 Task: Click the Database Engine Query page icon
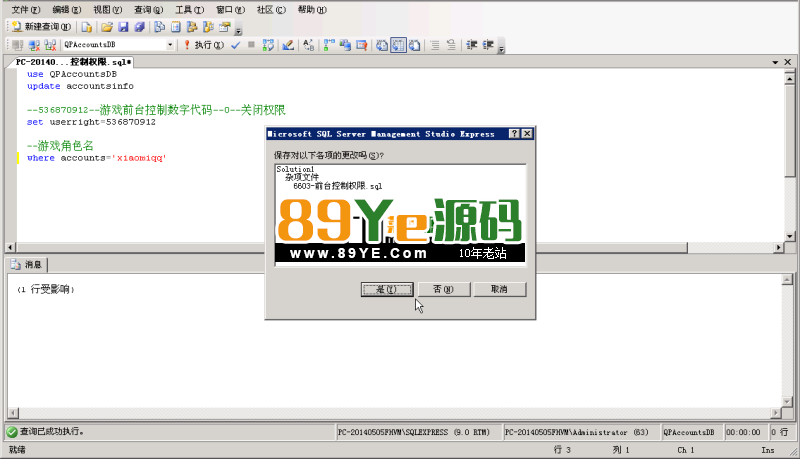(86, 27)
